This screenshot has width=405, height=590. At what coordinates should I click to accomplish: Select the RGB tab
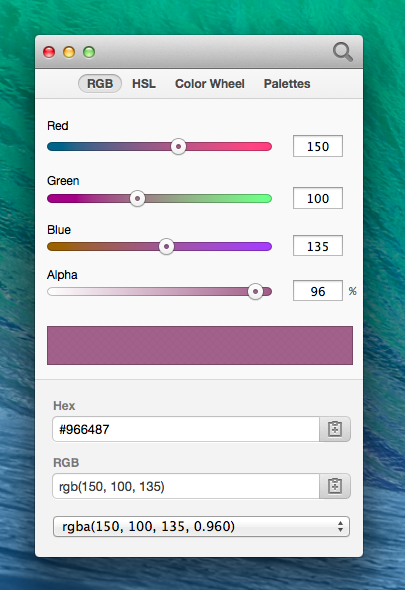(x=100, y=84)
